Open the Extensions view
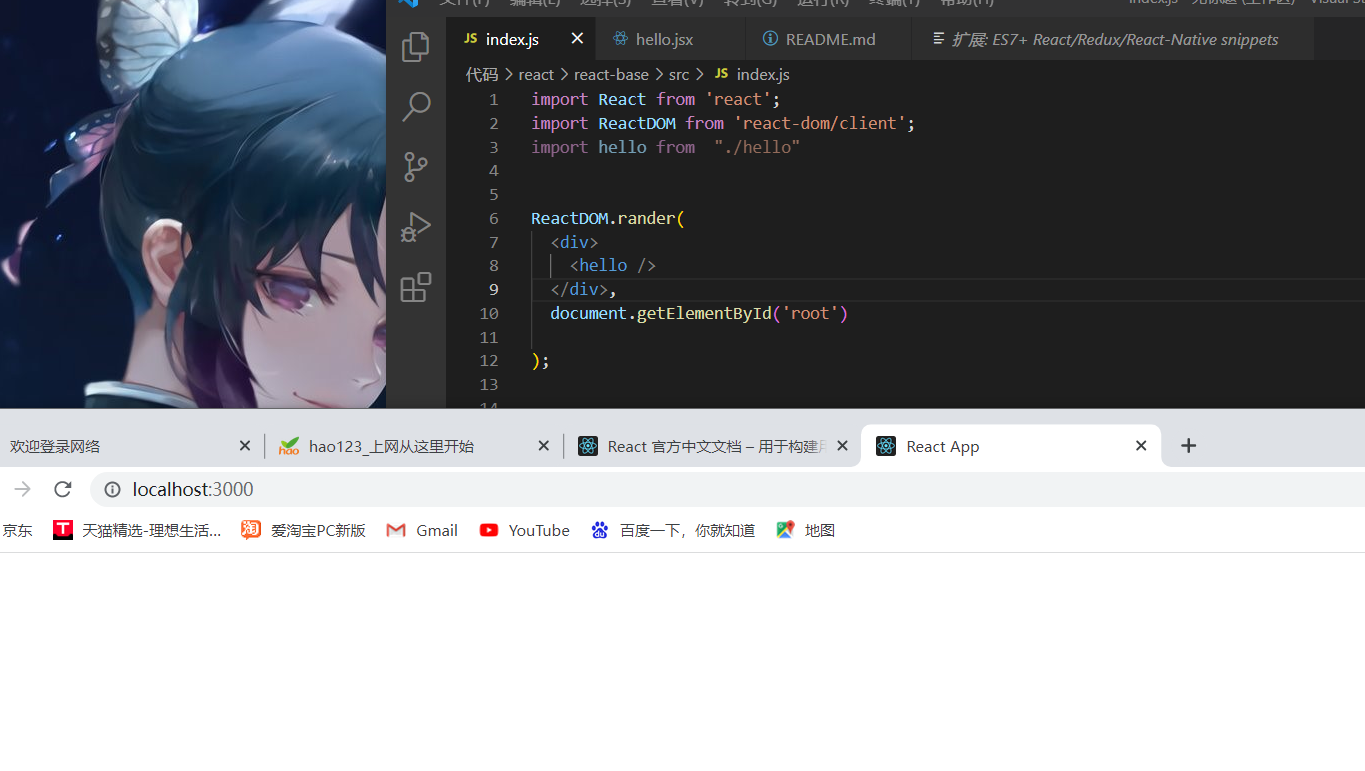This screenshot has height=771, width=1365. point(416,287)
